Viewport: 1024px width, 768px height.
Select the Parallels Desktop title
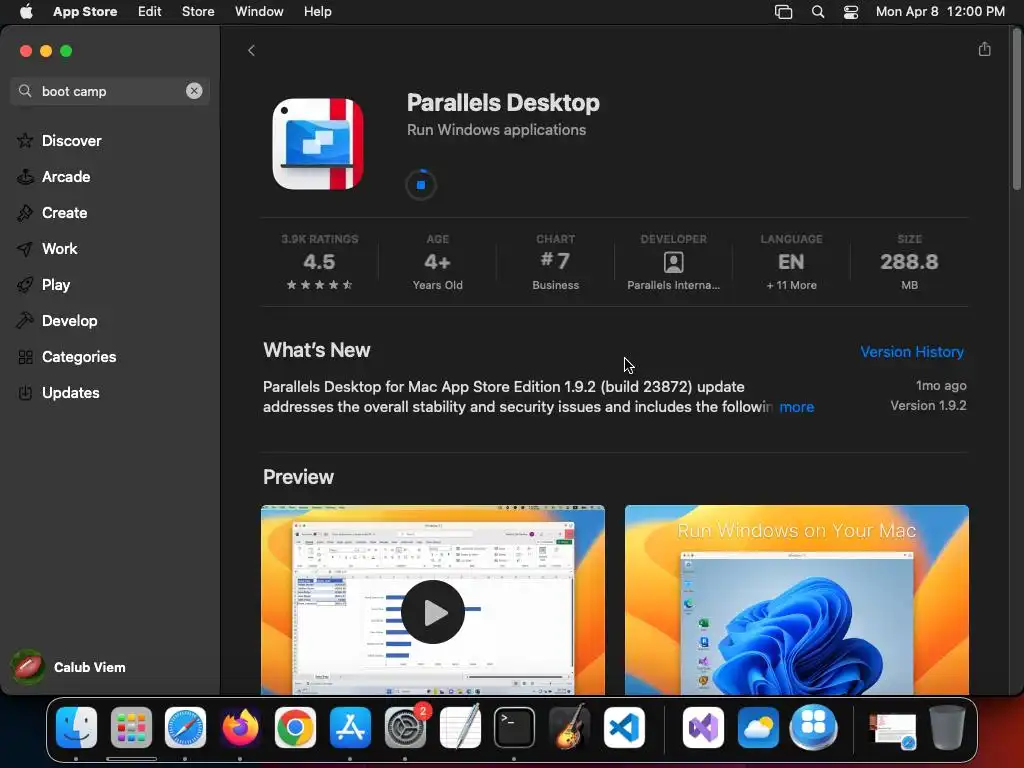coord(503,103)
